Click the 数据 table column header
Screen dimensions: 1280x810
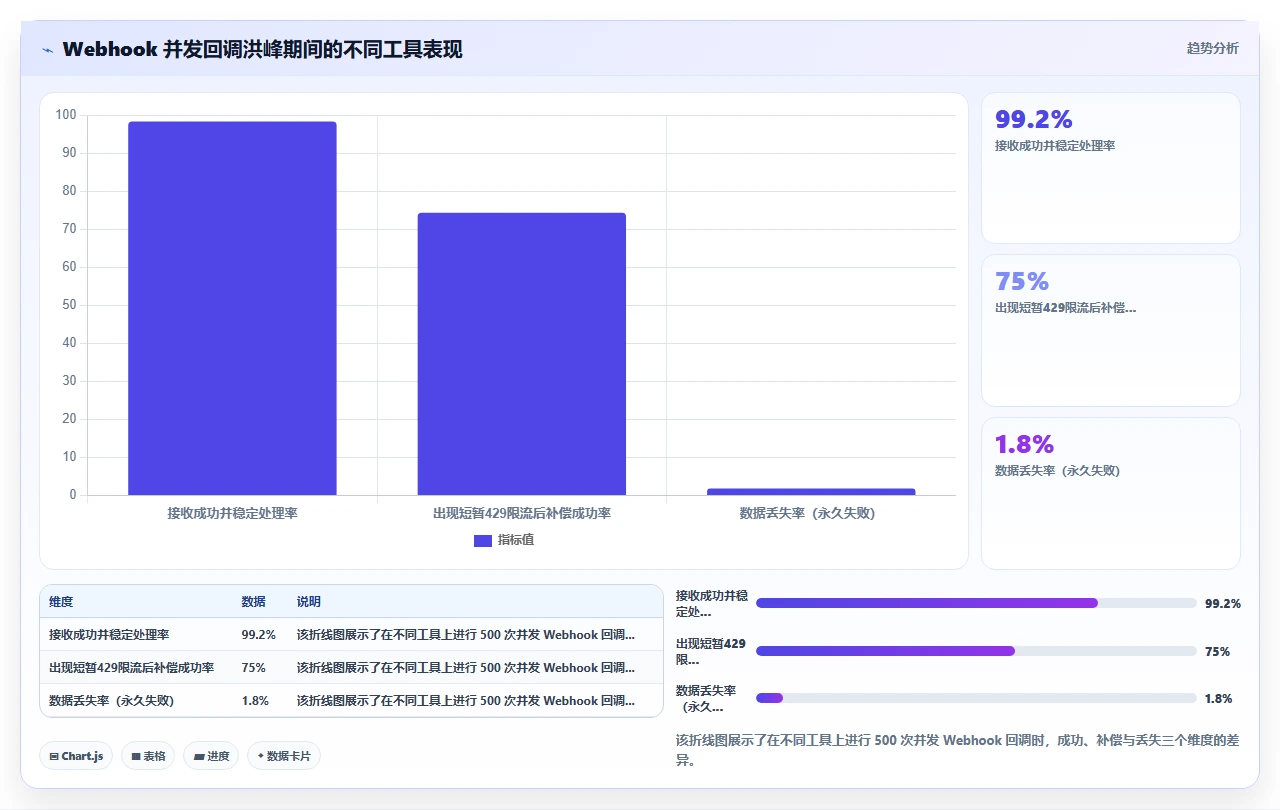click(253, 602)
